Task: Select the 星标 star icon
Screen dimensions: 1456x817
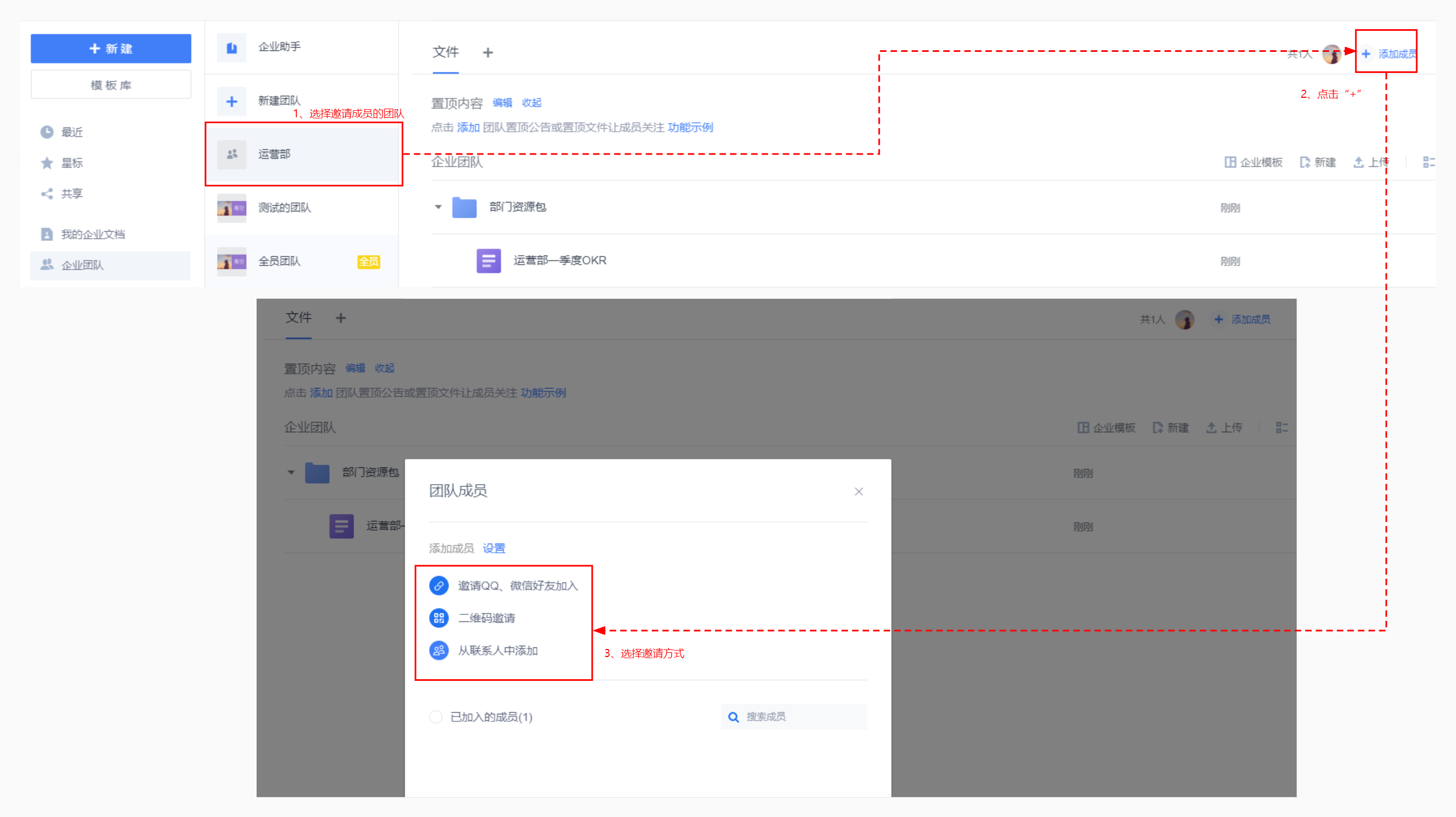Action: point(47,163)
